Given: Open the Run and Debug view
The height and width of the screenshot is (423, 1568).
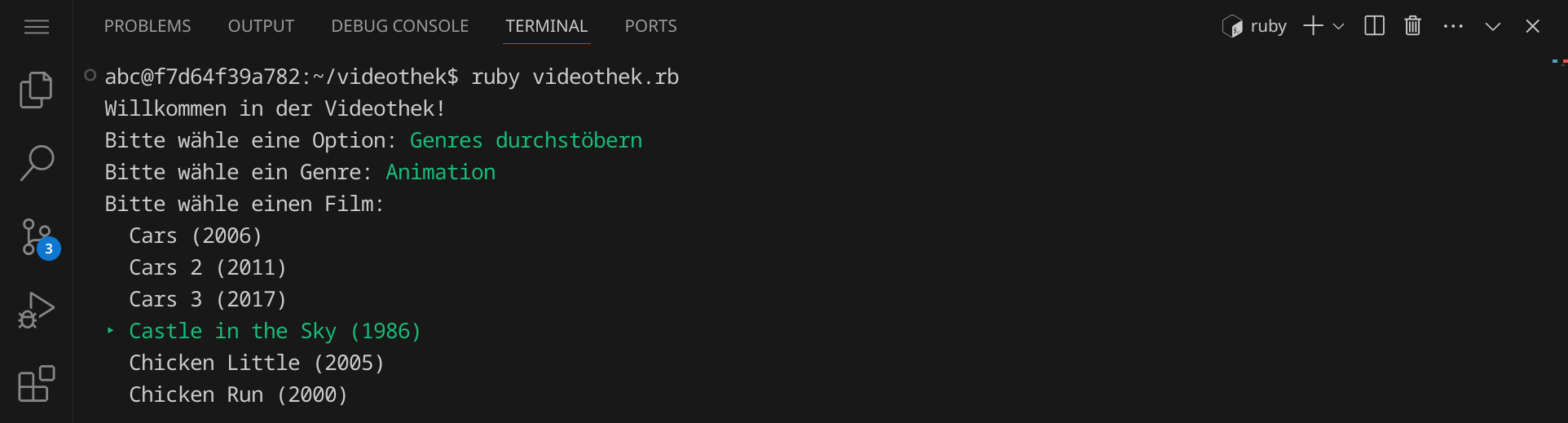Looking at the screenshot, I should pyautogui.click(x=37, y=311).
